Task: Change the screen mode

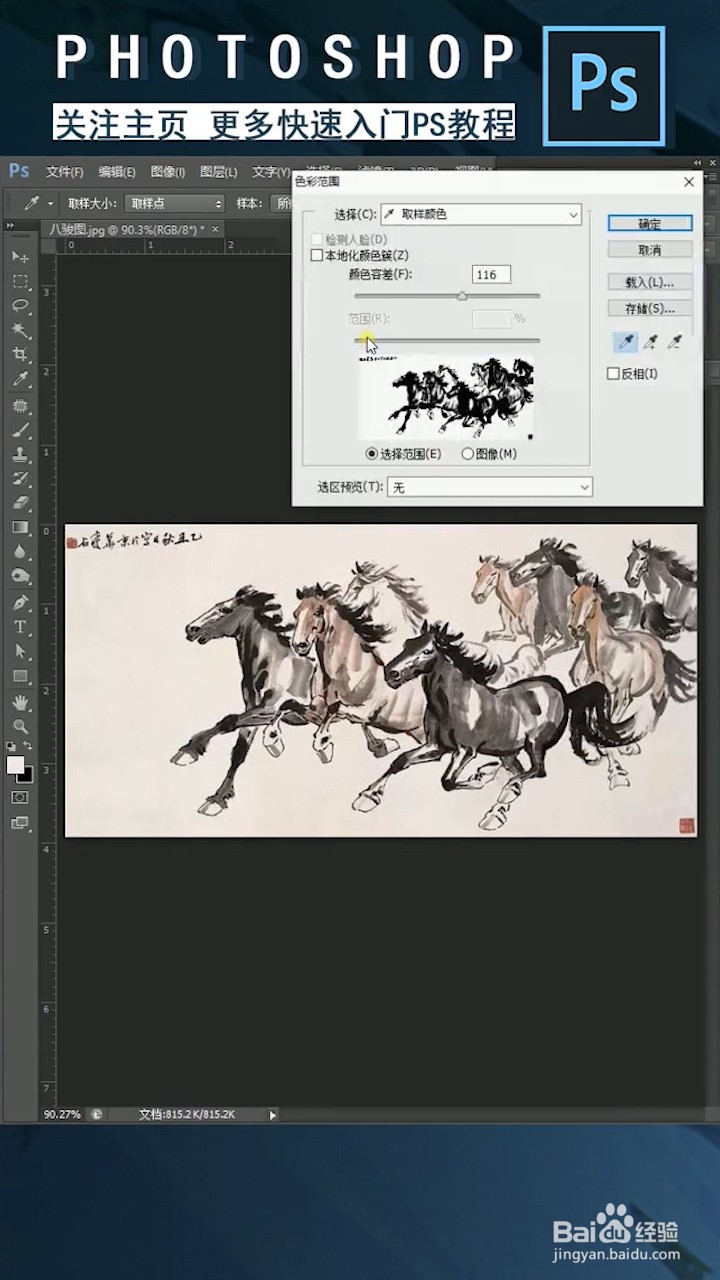Action: (20, 823)
